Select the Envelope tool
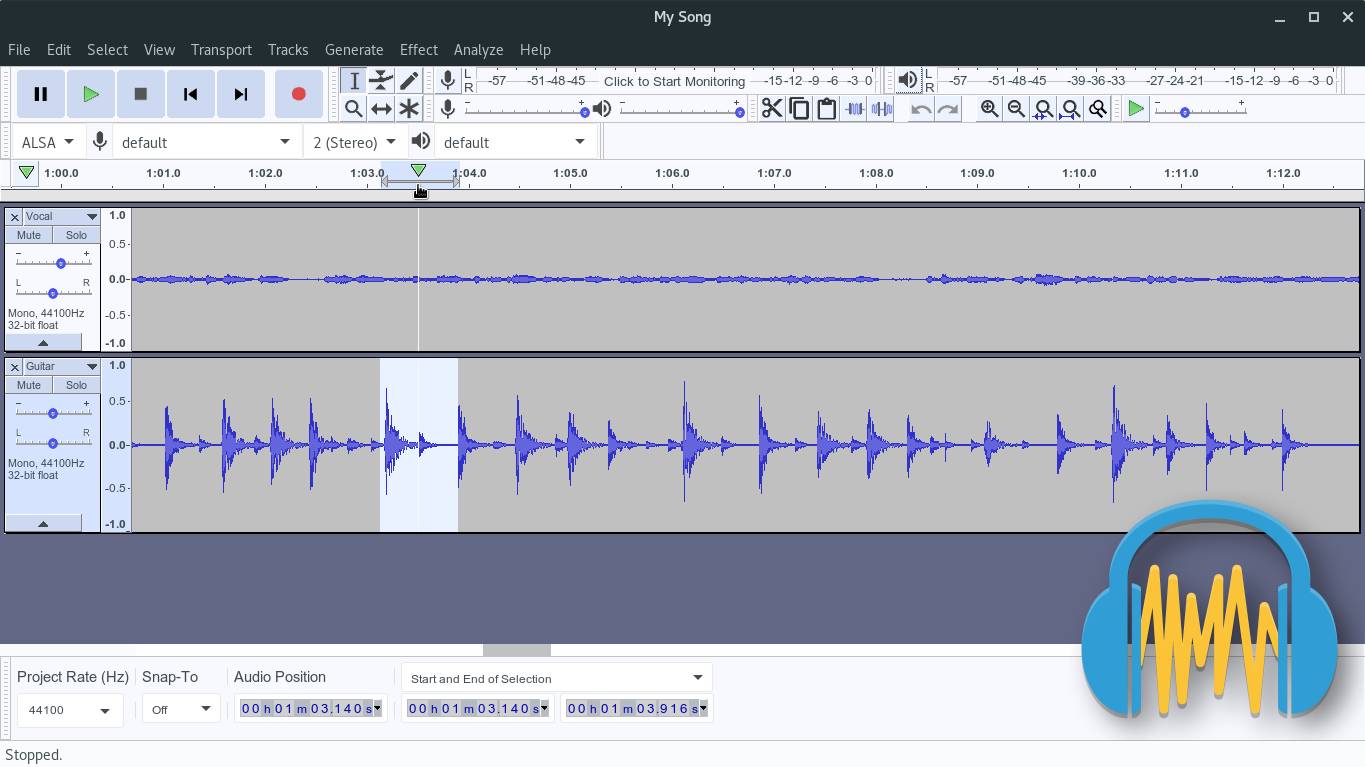Image resolution: width=1365 pixels, height=767 pixels. tap(381, 81)
